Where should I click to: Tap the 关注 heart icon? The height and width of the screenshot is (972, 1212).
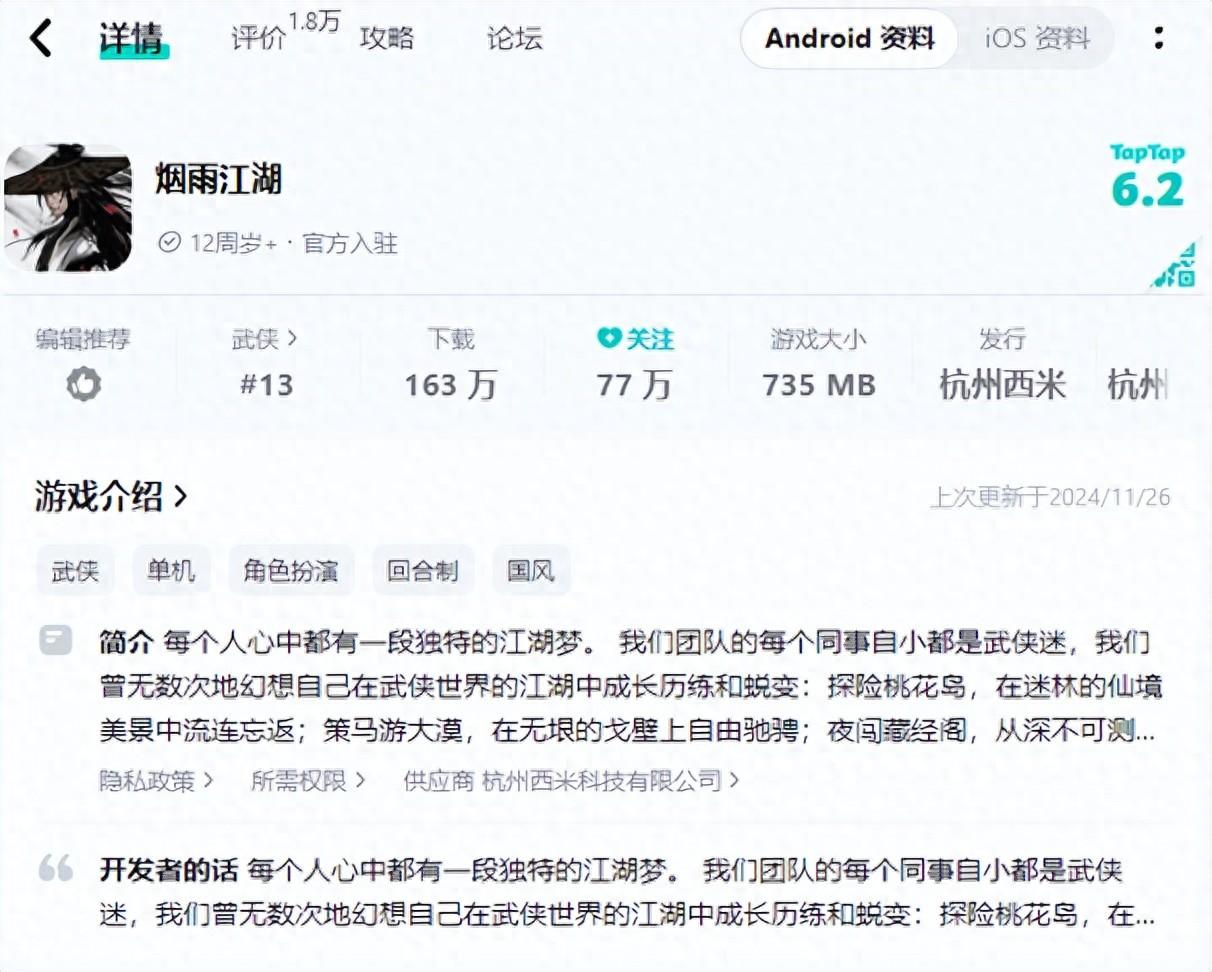pyautogui.click(x=609, y=340)
